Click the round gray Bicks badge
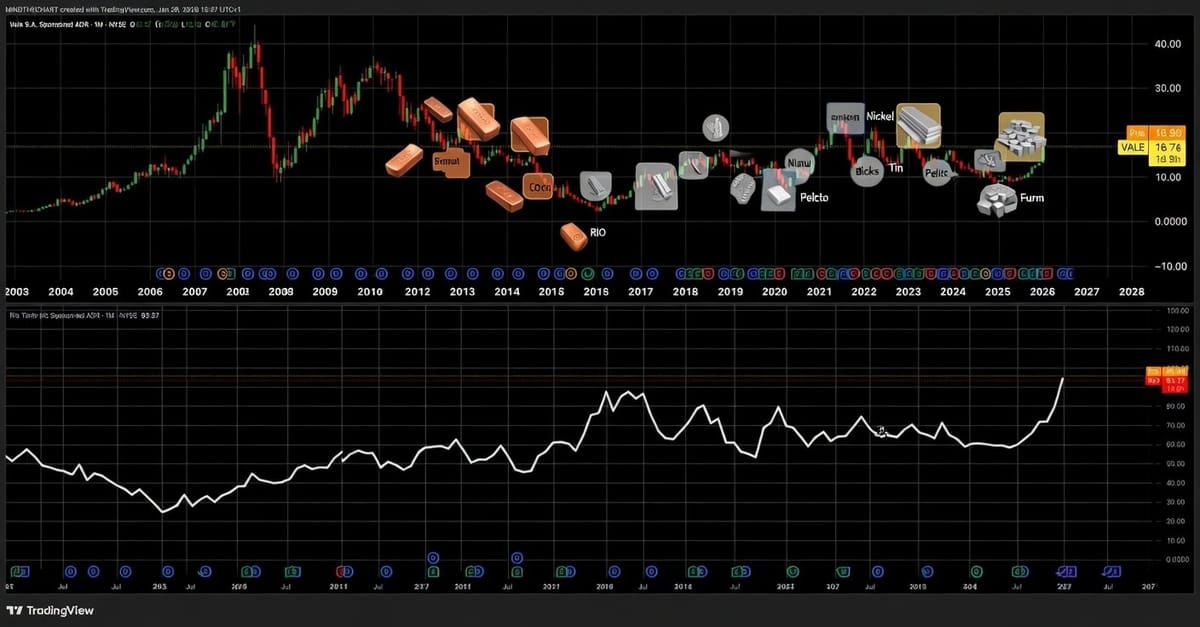Image resolution: width=1200 pixels, height=627 pixels. [867, 171]
